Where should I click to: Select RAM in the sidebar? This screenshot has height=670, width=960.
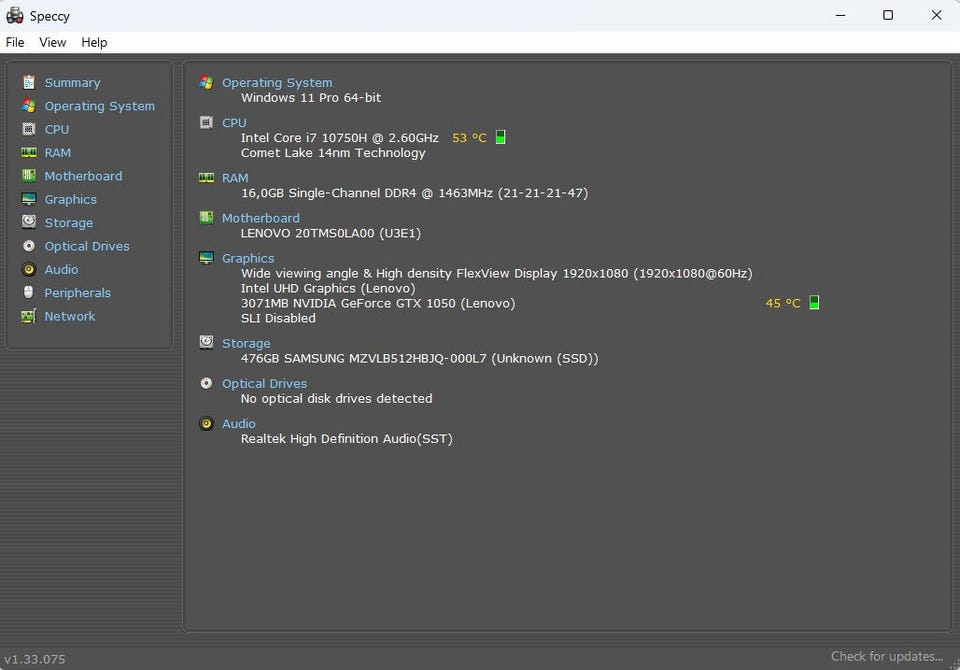pyautogui.click(x=58, y=152)
